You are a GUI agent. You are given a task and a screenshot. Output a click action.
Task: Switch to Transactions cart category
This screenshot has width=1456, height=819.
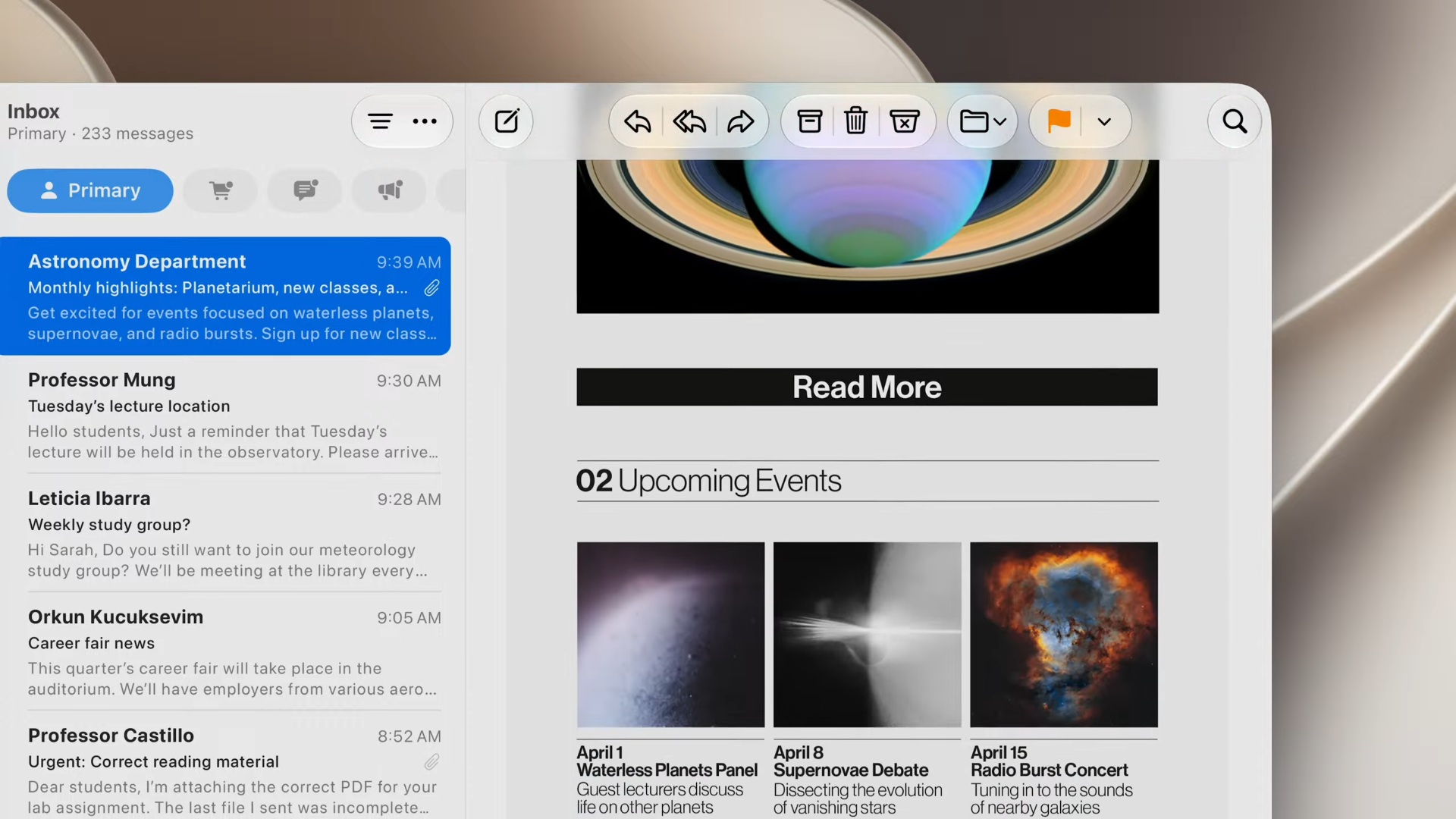tap(221, 190)
